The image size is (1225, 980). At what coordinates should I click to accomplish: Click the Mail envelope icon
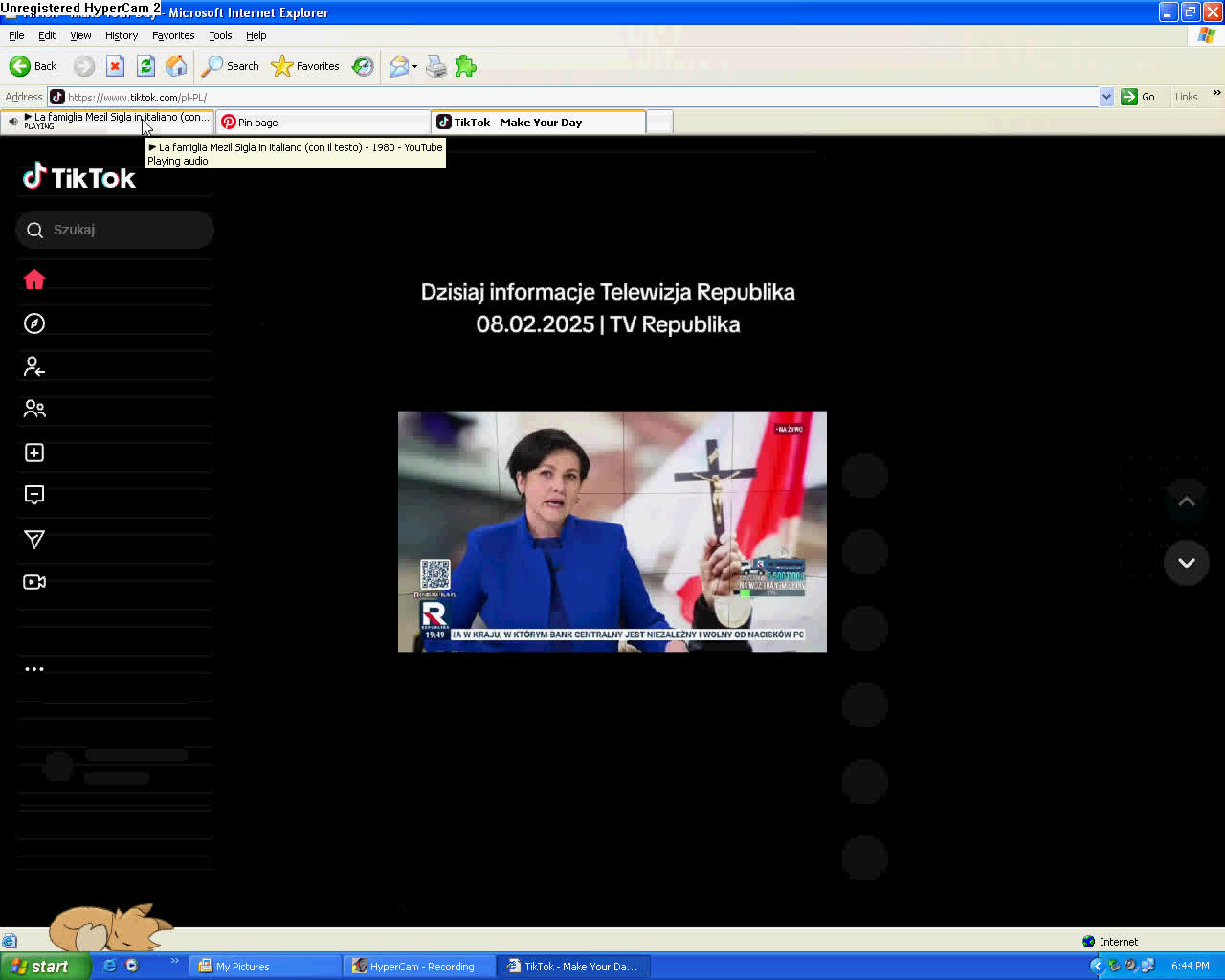coord(398,66)
